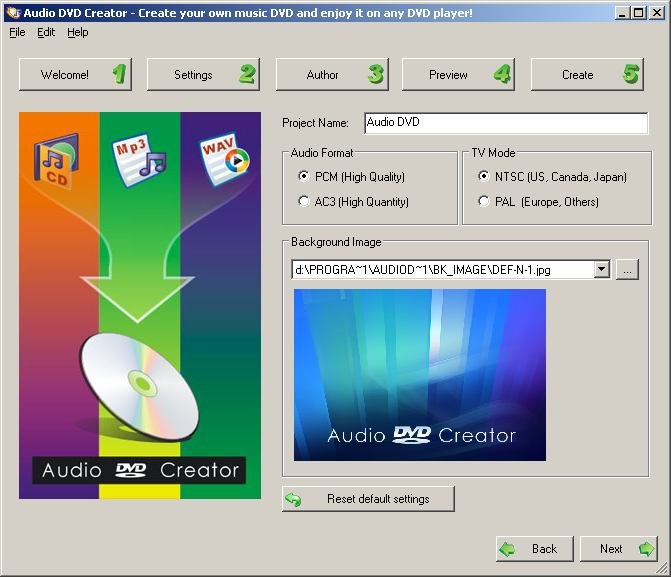
Task: Proceed with the Next button
Action: (618, 549)
